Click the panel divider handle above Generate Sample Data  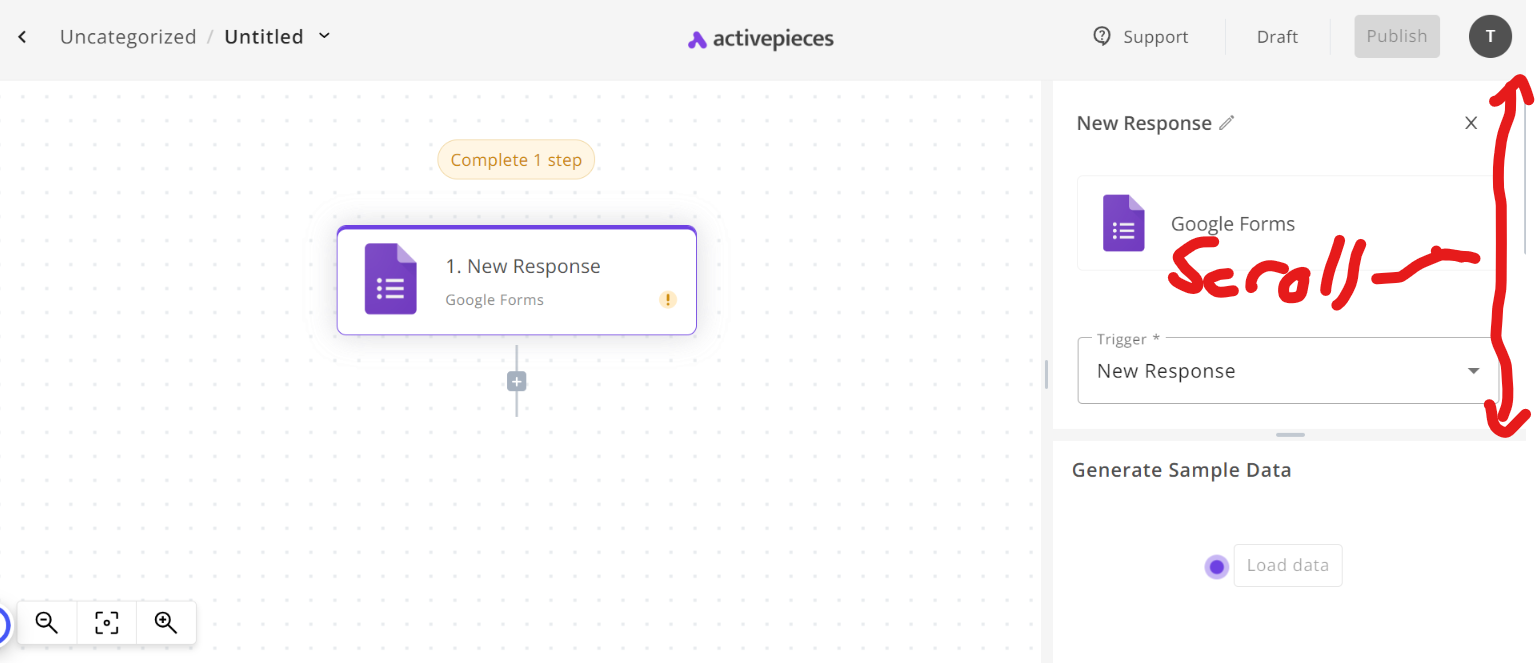tap(1290, 435)
